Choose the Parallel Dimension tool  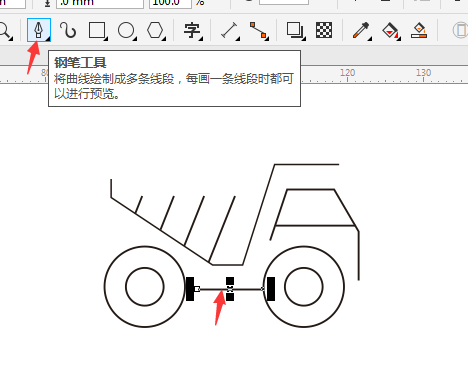[x=230, y=31]
